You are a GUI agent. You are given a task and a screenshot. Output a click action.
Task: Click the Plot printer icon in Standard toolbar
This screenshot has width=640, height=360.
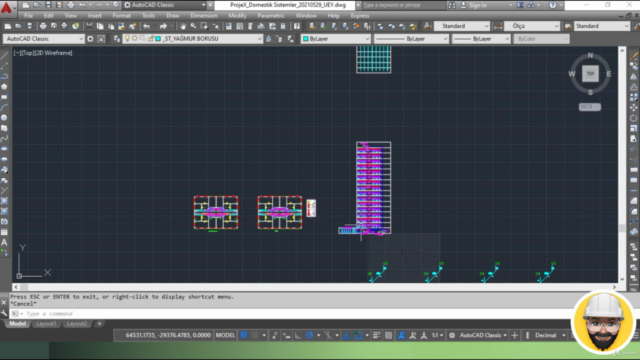coord(43,26)
